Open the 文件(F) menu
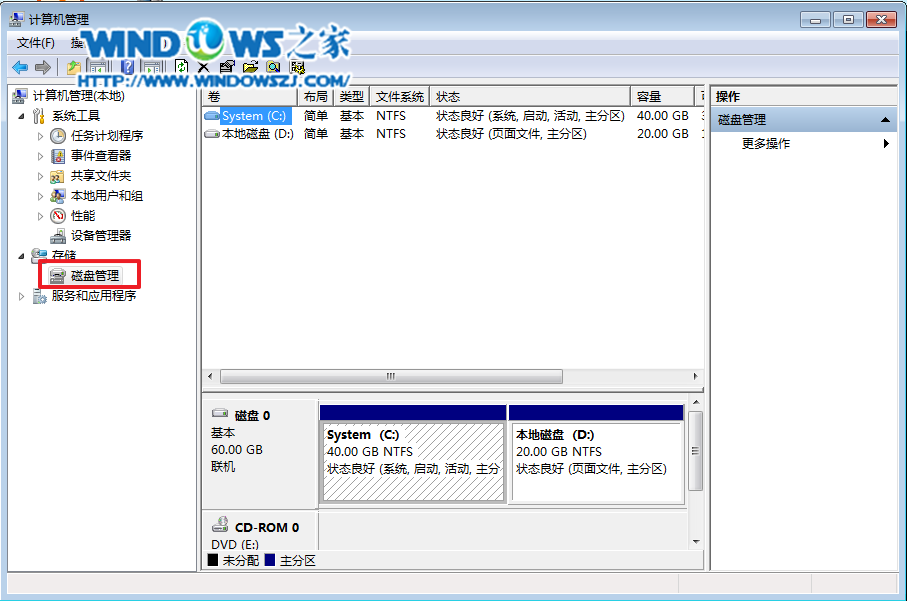This screenshot has height=601, width=907. point(36,43)
